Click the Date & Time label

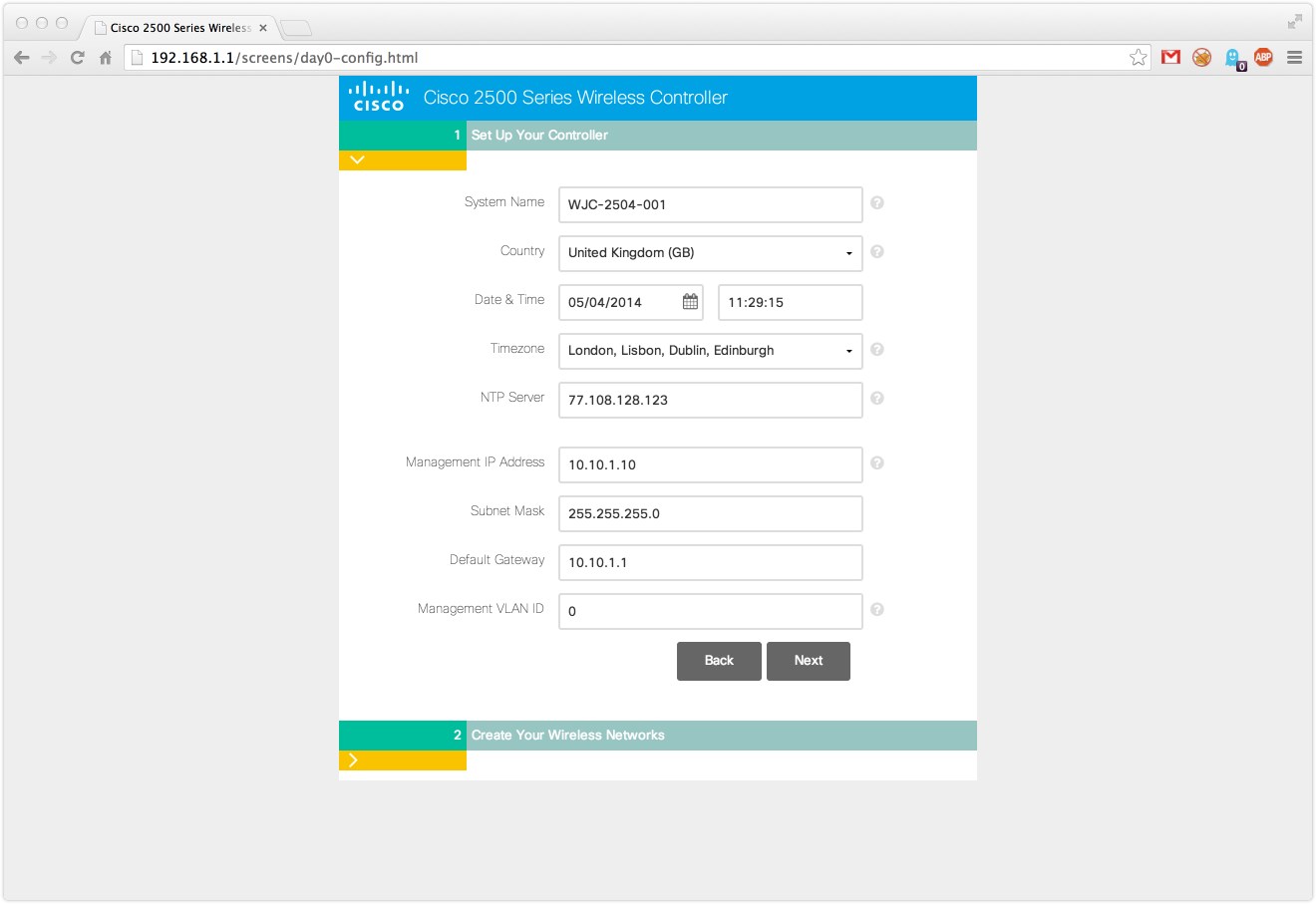(509, 300)
